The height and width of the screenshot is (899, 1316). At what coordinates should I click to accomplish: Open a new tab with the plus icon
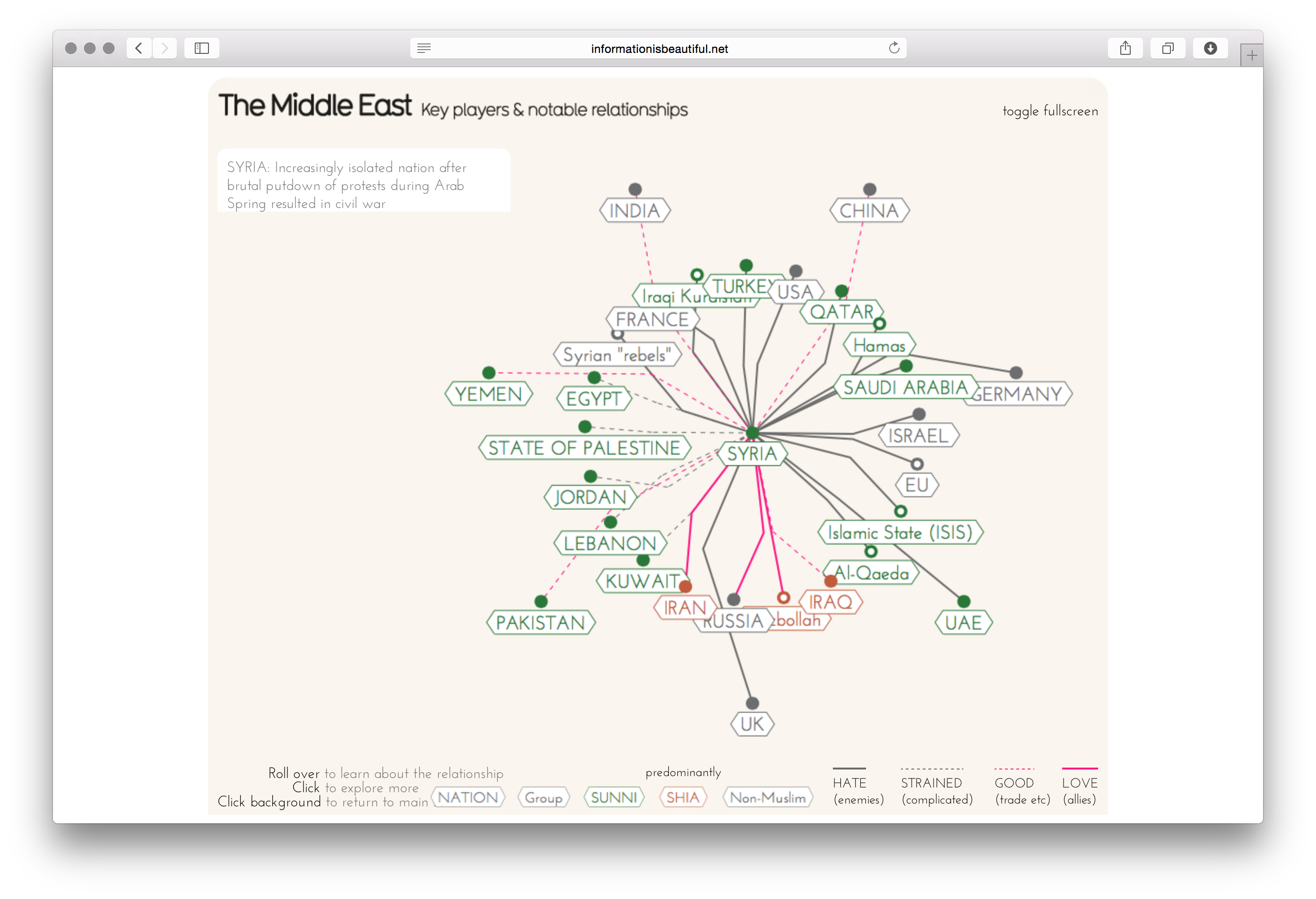coord(1251,54)
